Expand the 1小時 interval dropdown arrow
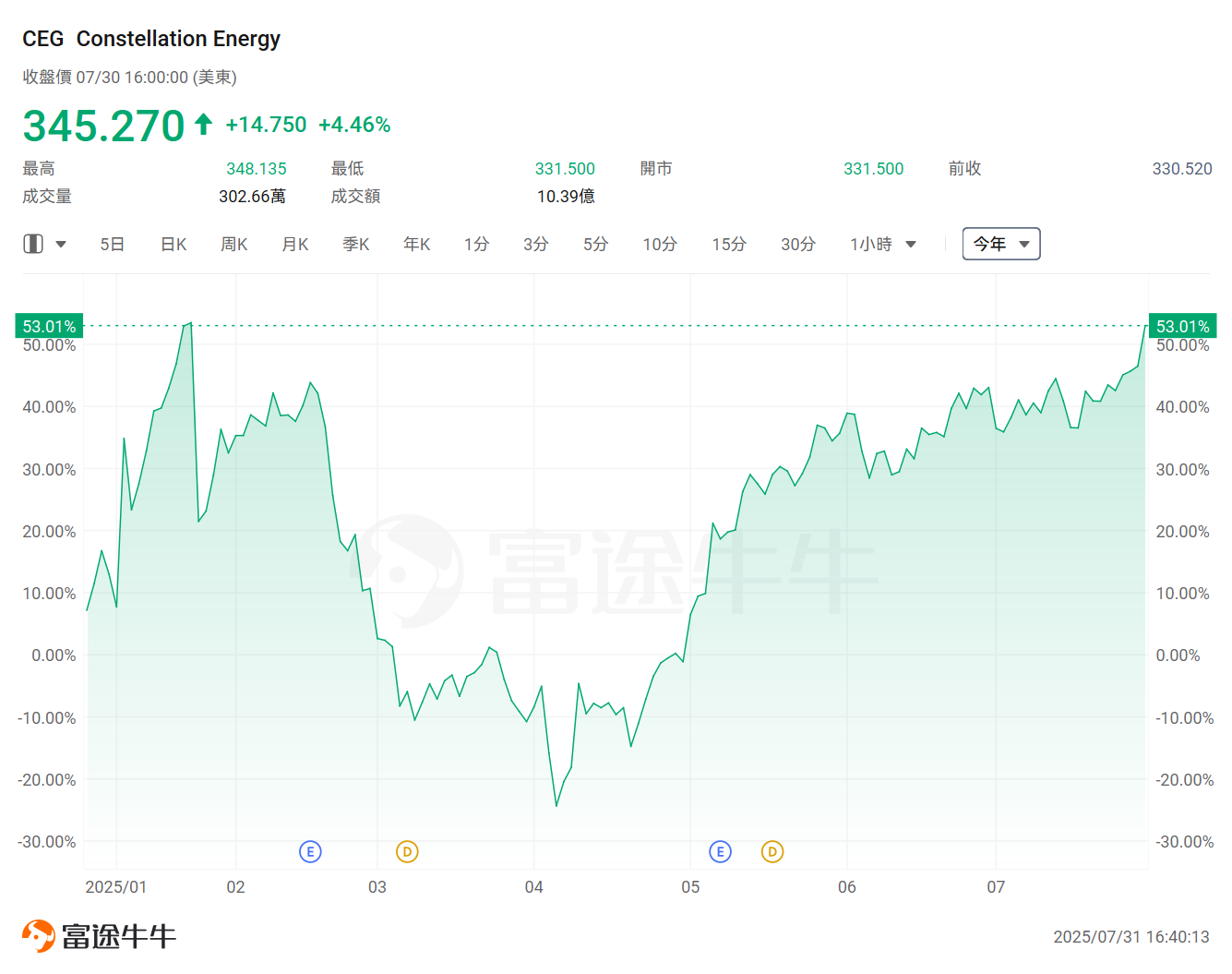The height and width of the screenshot is (974, 1232). click(x=911, y=245)
